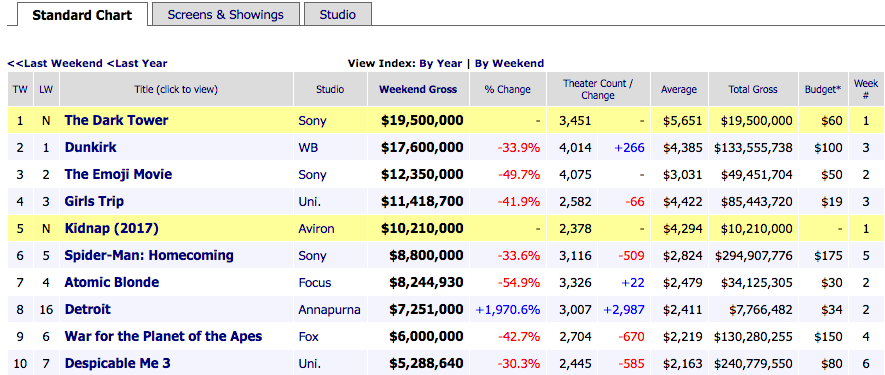Switch to the Screens & Showings tab
Image resolution: width=885 pixels, height=375 pixels.
coord(225,14)
